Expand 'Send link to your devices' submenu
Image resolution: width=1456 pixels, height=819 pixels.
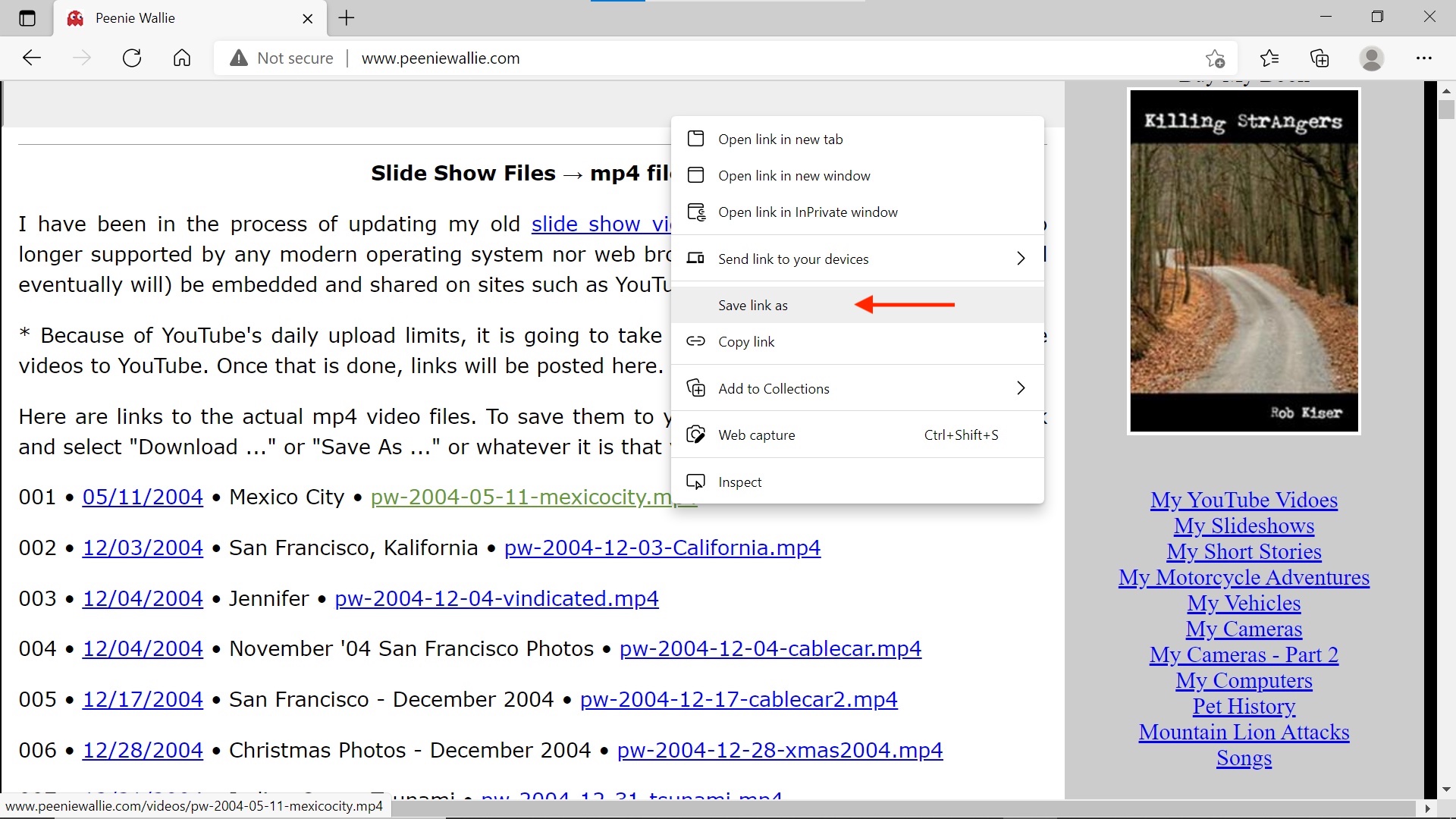pyautogui.click(x=1021, y=258)
